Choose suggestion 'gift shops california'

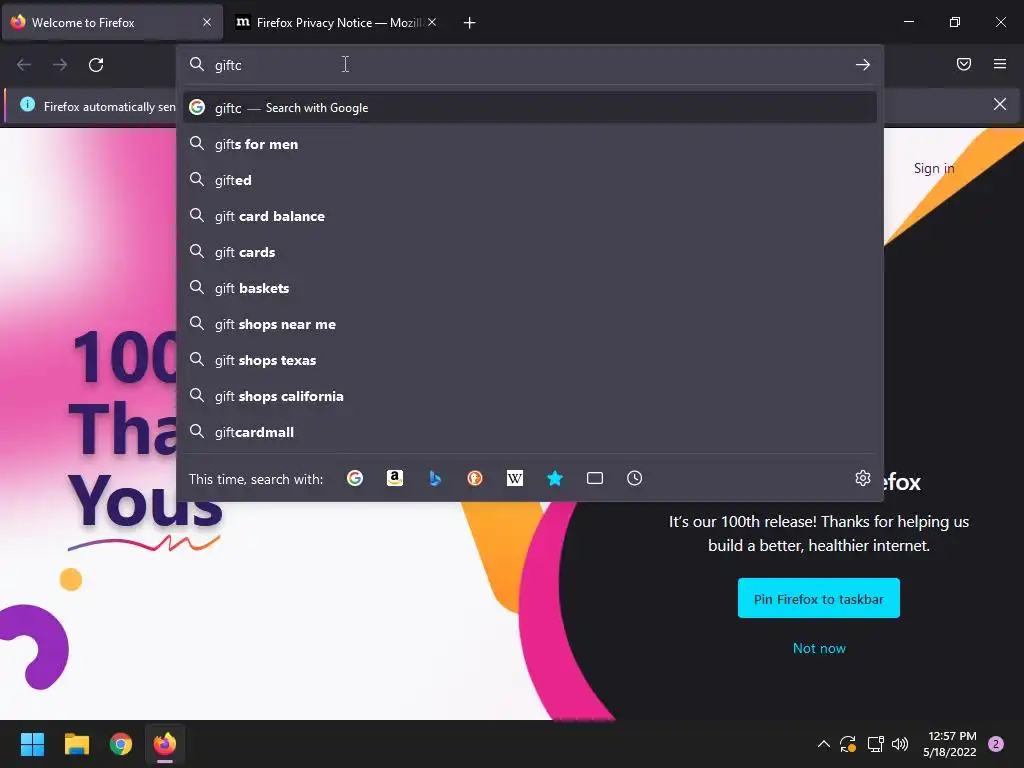[x=530, y=396]
